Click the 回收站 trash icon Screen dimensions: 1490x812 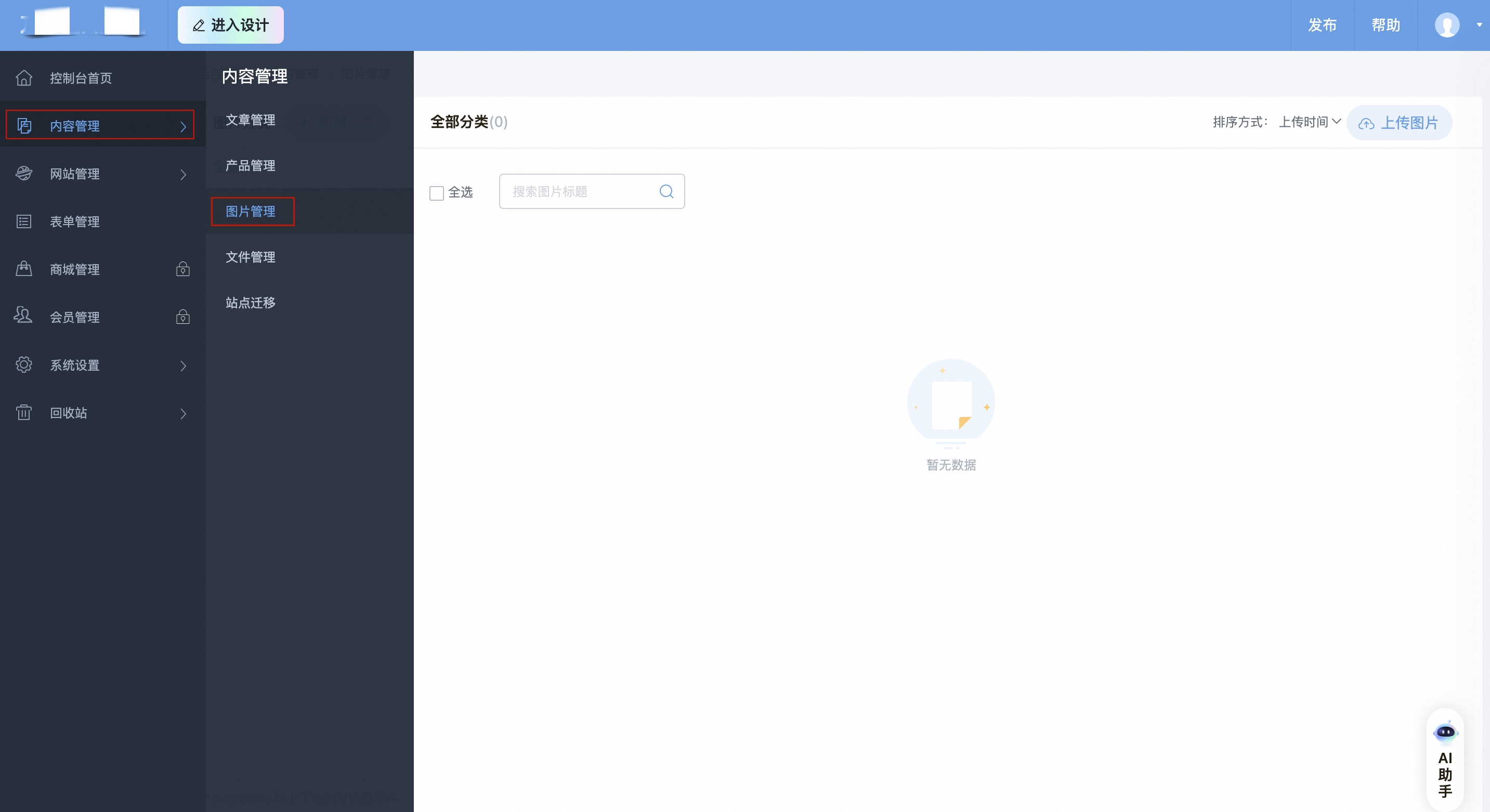tap(24, 413)
